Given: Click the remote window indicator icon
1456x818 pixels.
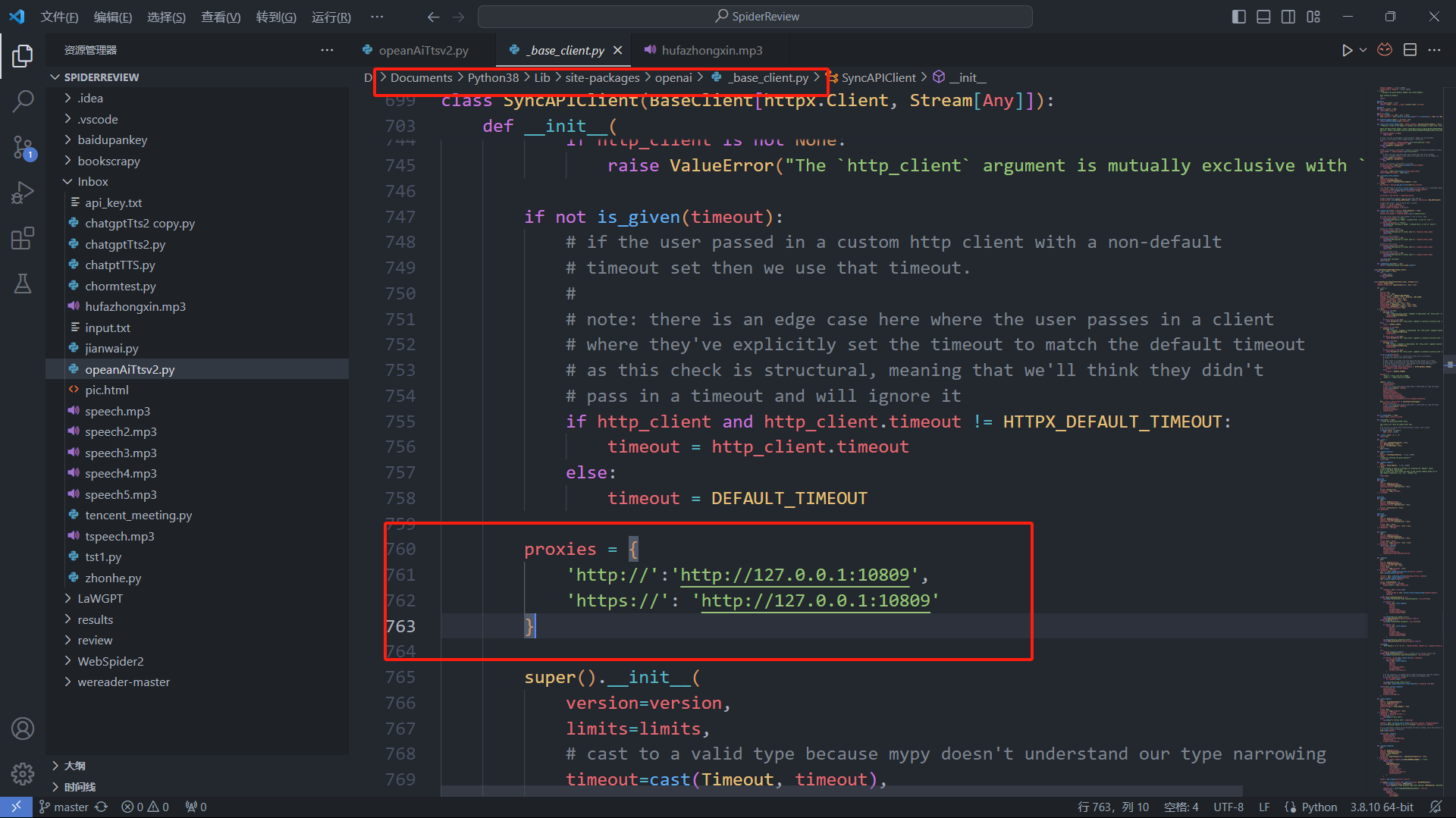Looking at the screenshot, I should [x=16, y=807].
